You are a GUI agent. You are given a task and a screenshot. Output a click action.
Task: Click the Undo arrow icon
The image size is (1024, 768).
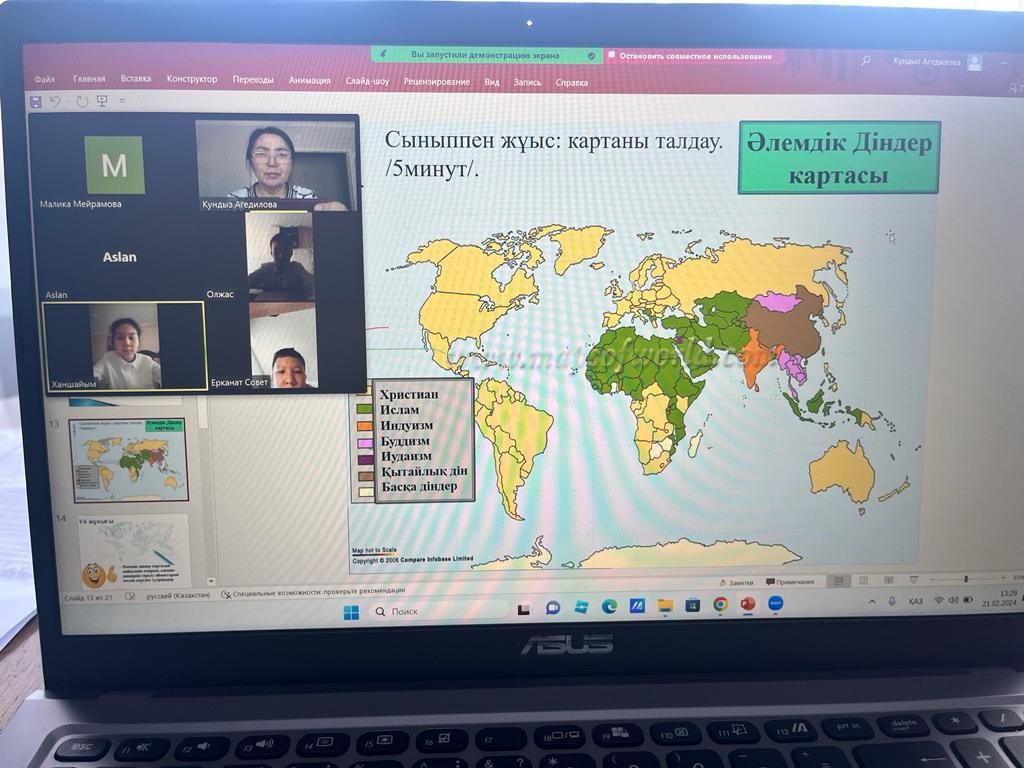pyautogui.click(x=56, y=101)
